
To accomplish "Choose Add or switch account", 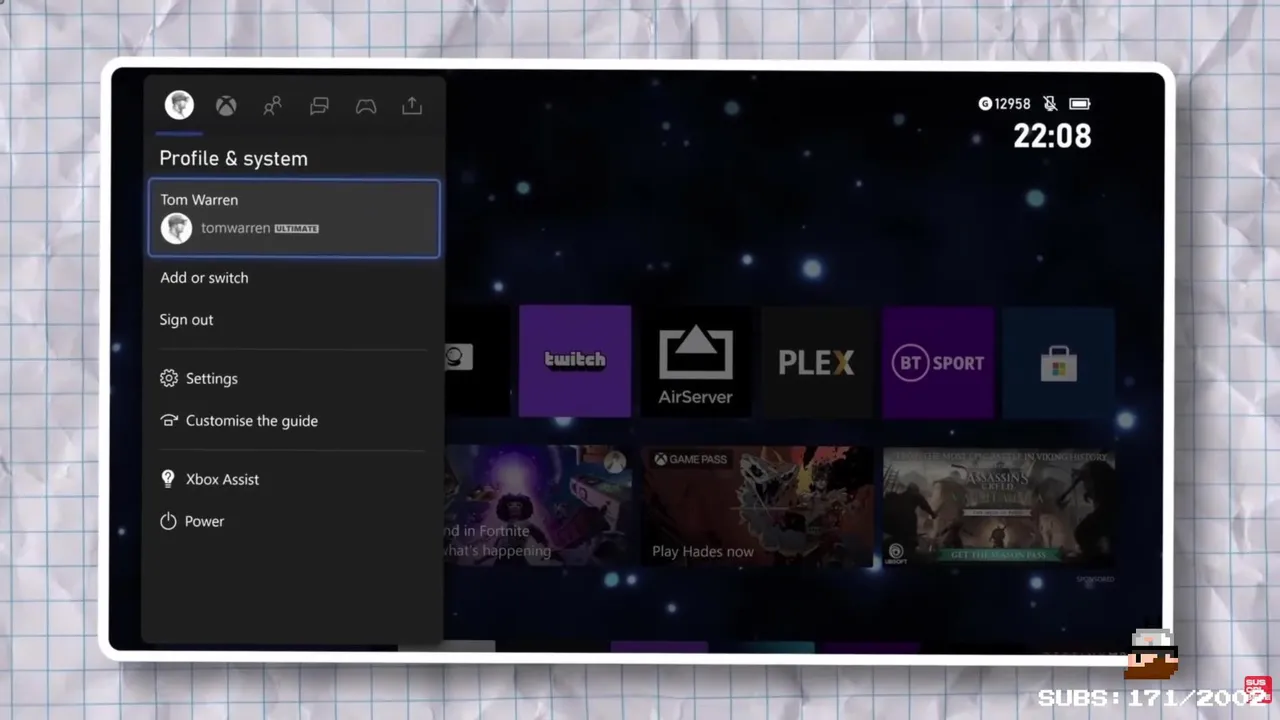I will point(204,278).
